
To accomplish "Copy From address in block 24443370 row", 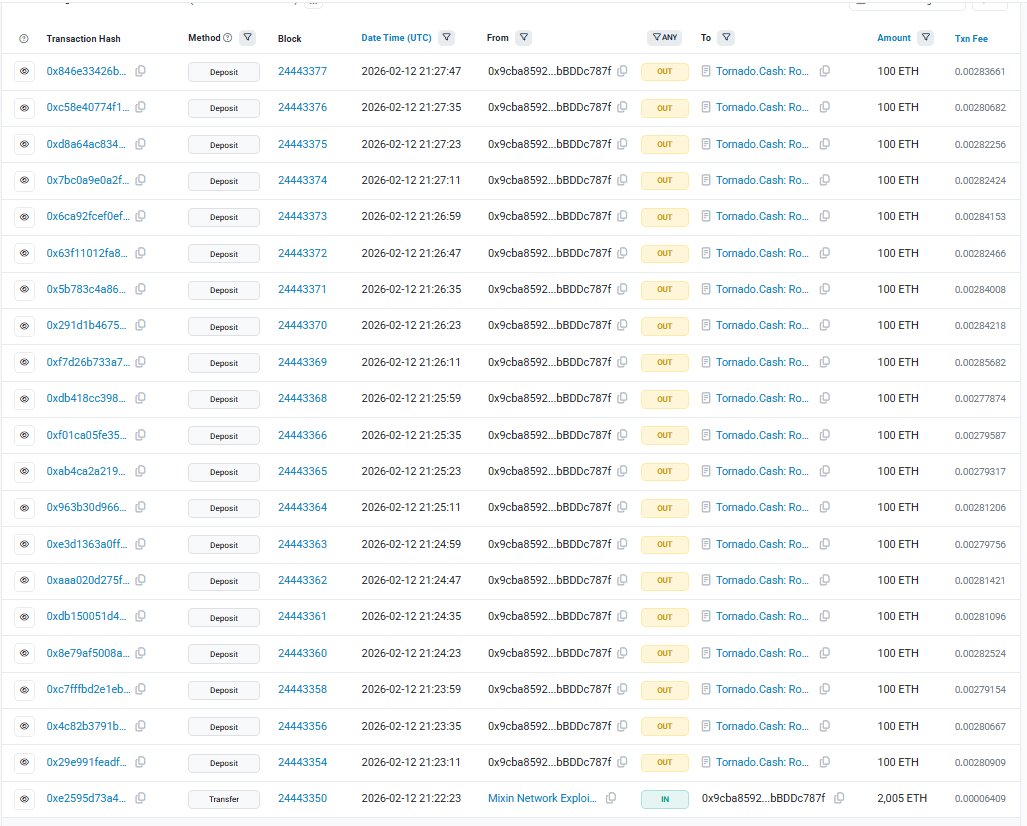I will point(622,325).
